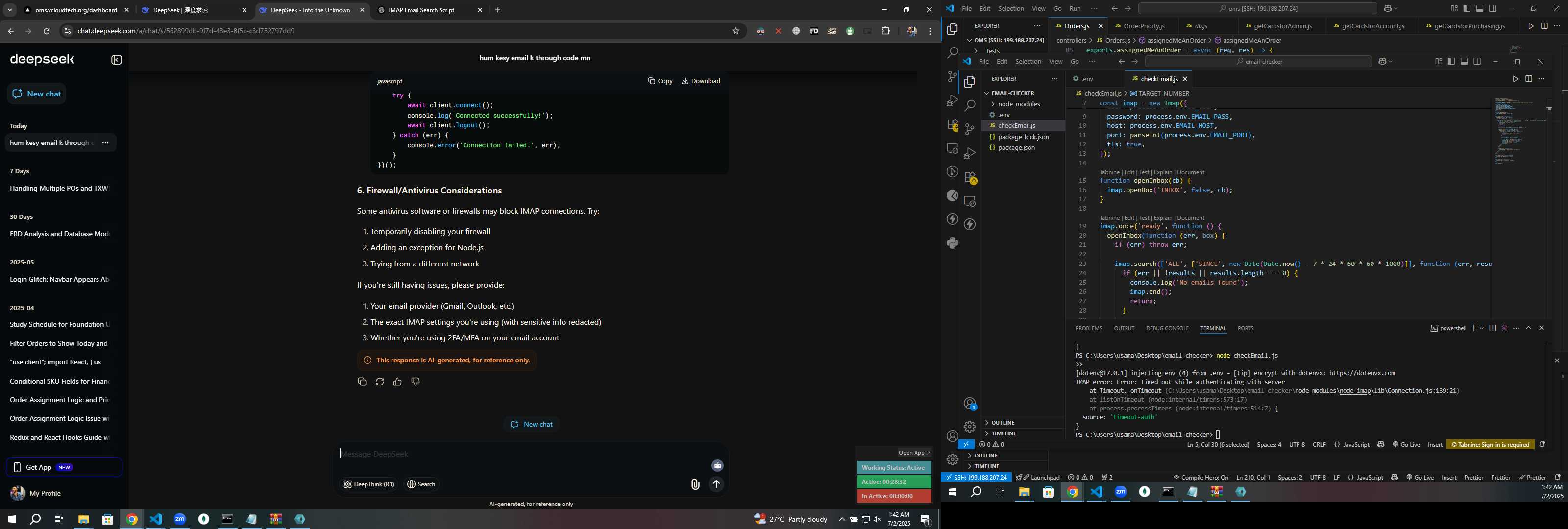The image size is (1568, 529).
Task: Toggle the secondary sidebar in the email-checker window
Action: pos(1477,62)
